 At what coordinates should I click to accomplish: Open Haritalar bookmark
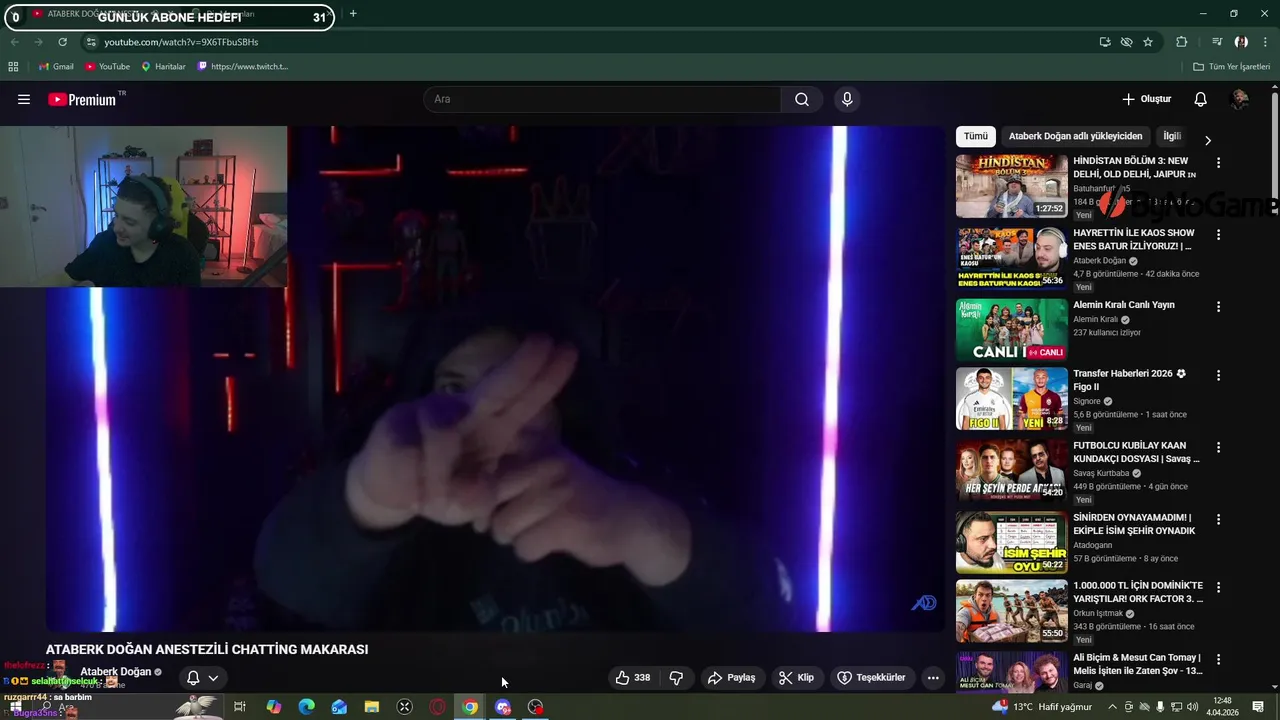[x=163, y=67]
